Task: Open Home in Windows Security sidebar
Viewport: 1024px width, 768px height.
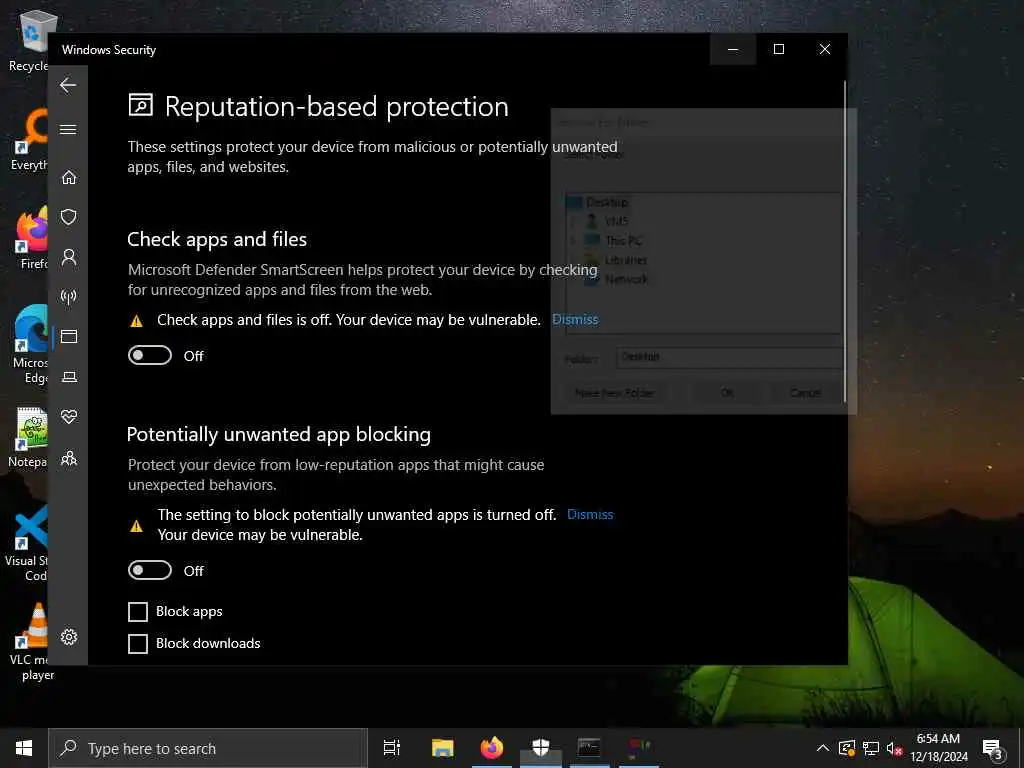Action: [x=69, y=177]
